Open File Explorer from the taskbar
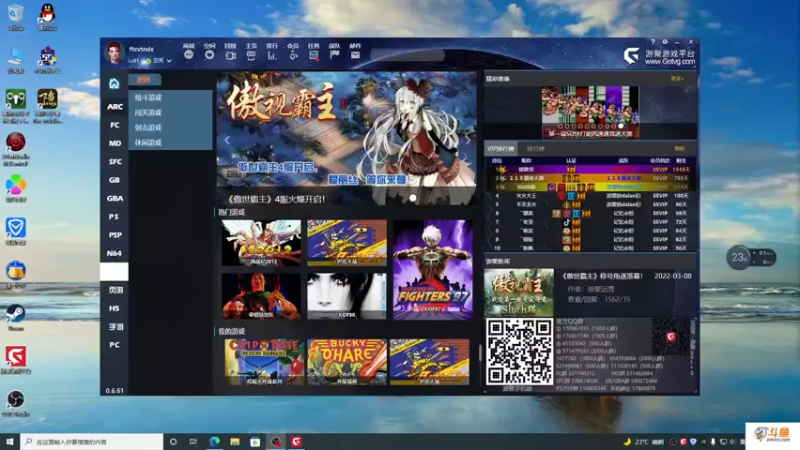The height and width of the screenshot is (450, 800). pos(235,441)
